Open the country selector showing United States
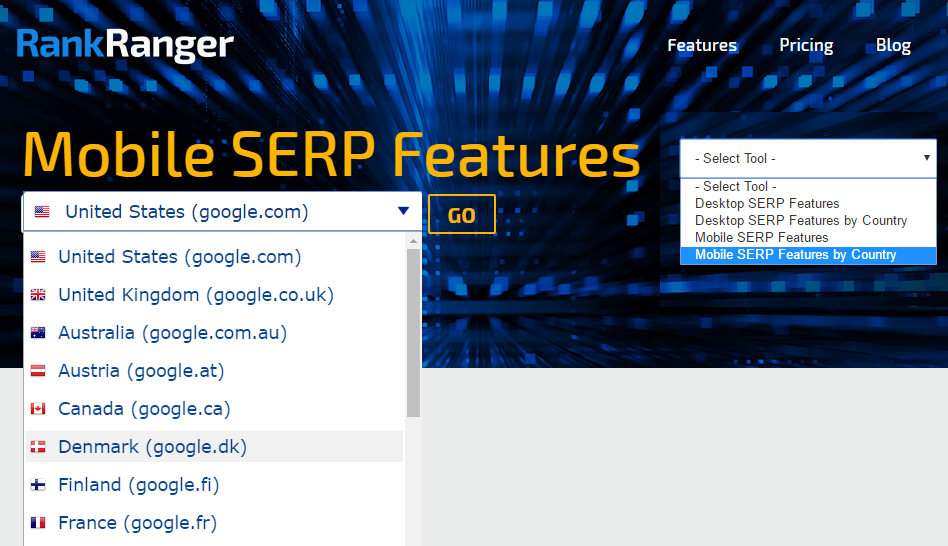This screenshot has height=546, width=948. click(x=222, y=212)
